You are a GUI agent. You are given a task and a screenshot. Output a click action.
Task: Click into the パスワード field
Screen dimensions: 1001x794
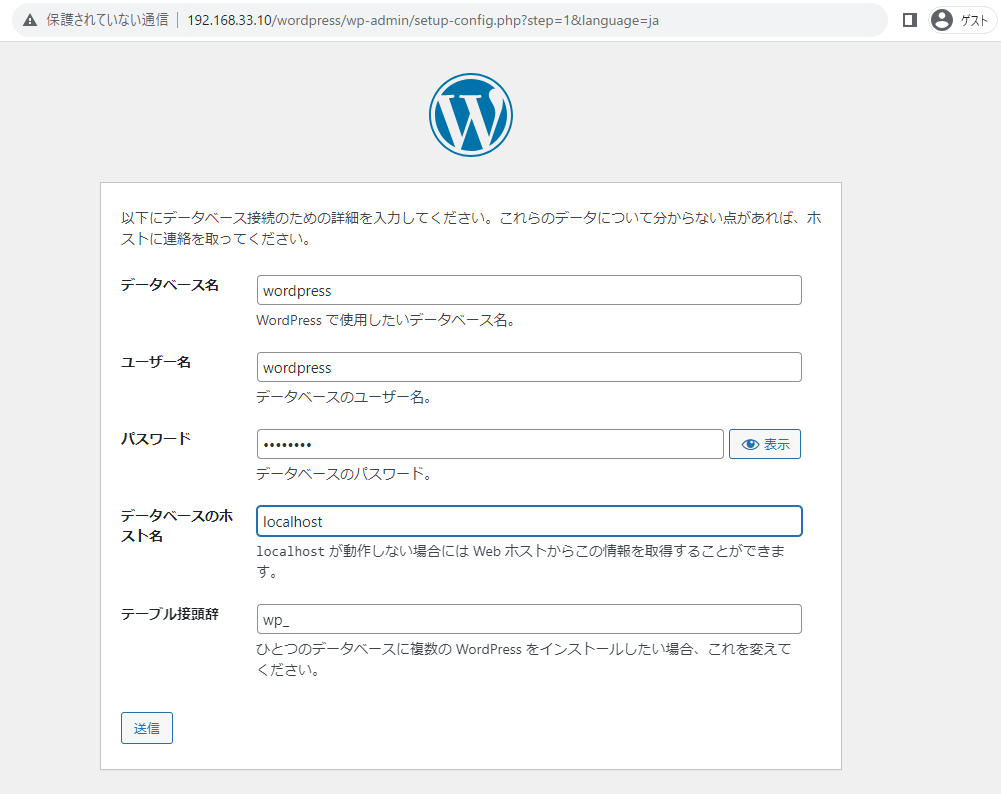490,444
